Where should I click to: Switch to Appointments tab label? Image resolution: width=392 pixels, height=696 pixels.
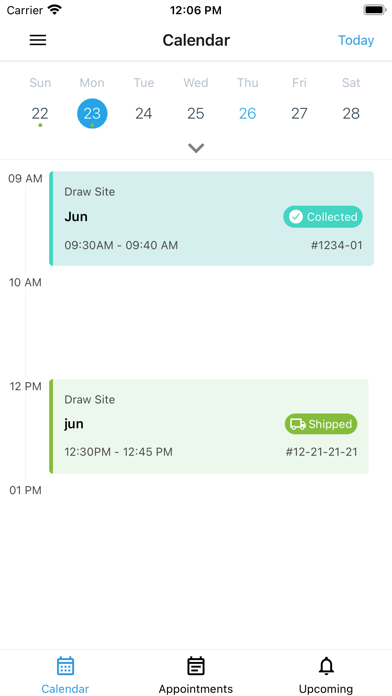(196, 689)
